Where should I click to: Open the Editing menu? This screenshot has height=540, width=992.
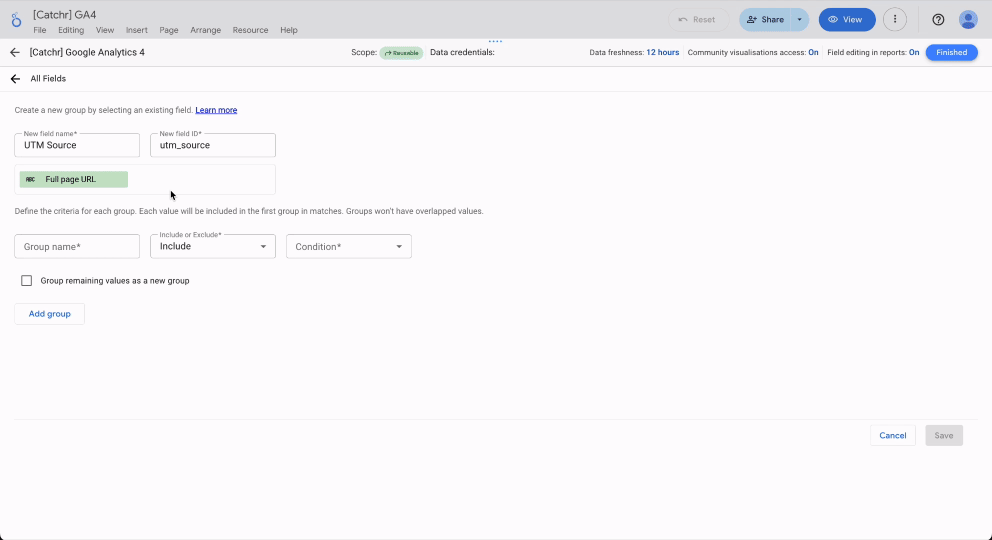[x=71, y=30]
